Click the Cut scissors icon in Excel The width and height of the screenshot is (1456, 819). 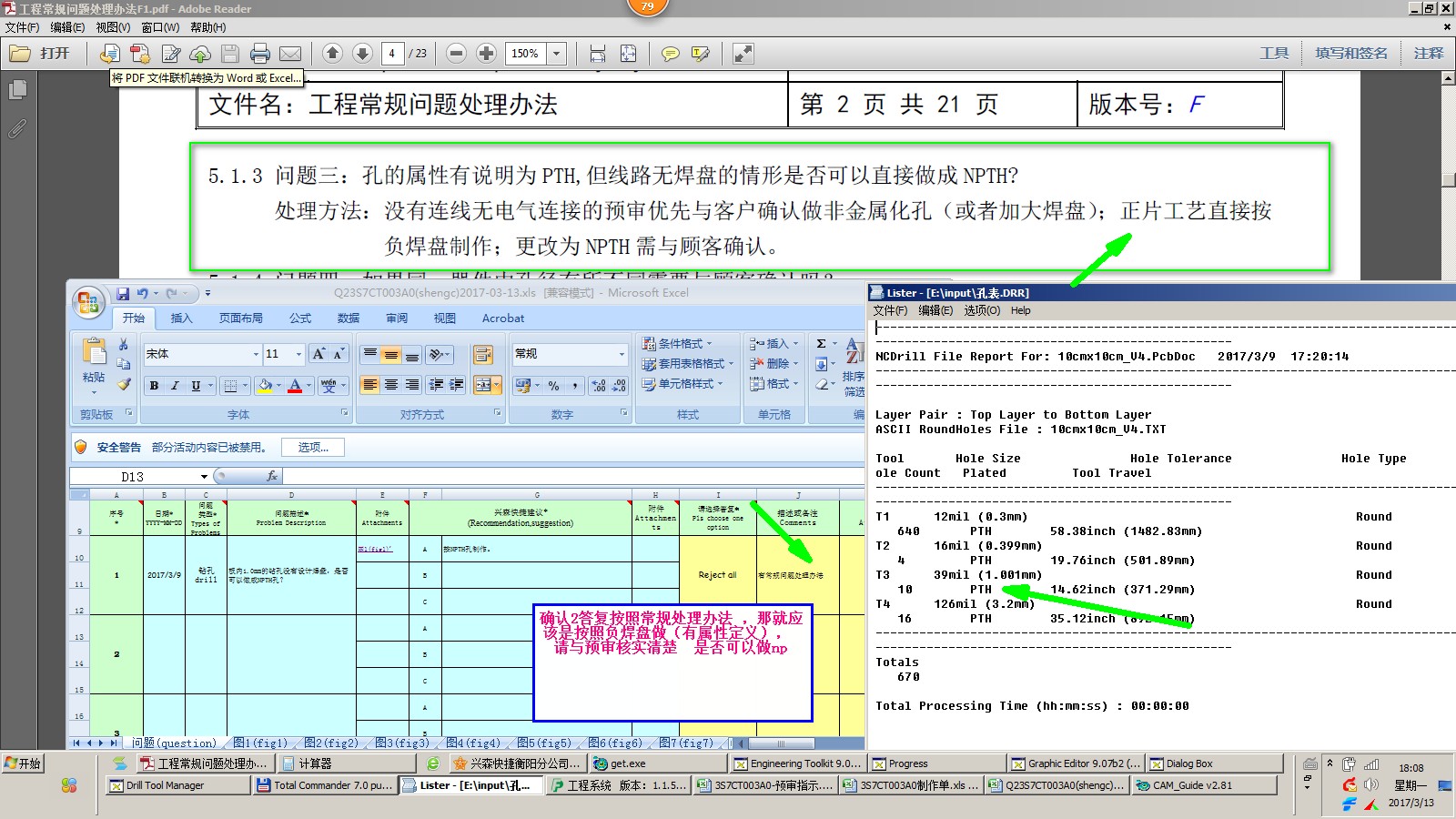[124, 344]
